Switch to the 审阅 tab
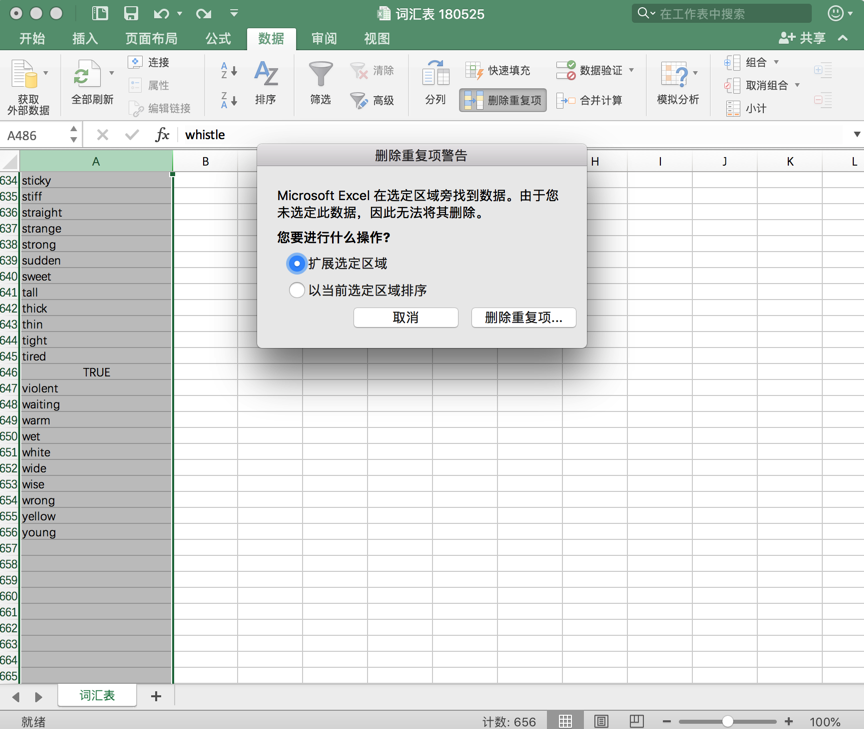Screen dimensions: 864x729 (324, 39)
